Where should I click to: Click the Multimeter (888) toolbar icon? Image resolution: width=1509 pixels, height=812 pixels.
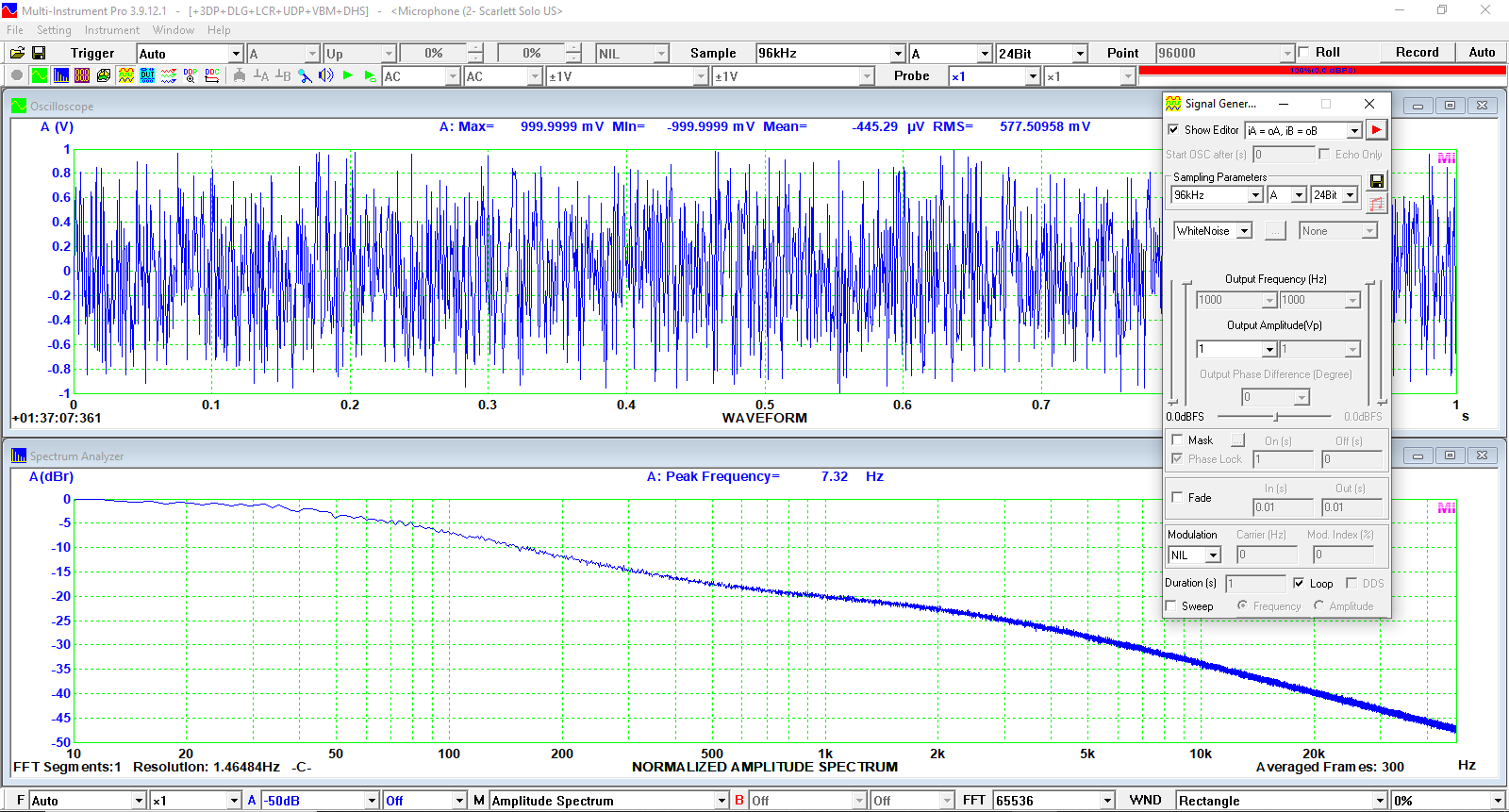click(82, 76)
